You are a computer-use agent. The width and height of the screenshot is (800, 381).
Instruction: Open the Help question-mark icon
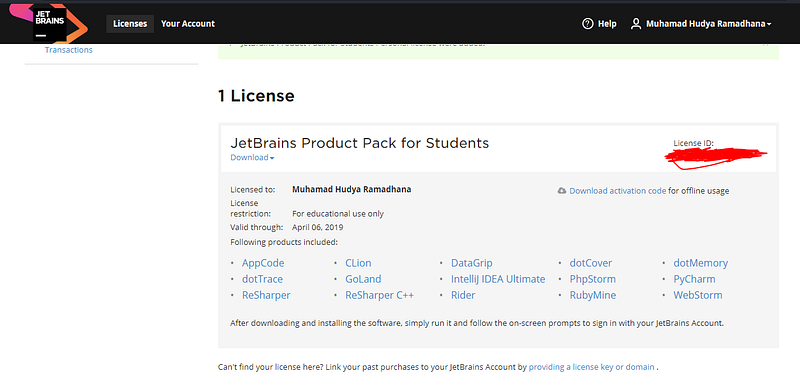click(588, 24)
